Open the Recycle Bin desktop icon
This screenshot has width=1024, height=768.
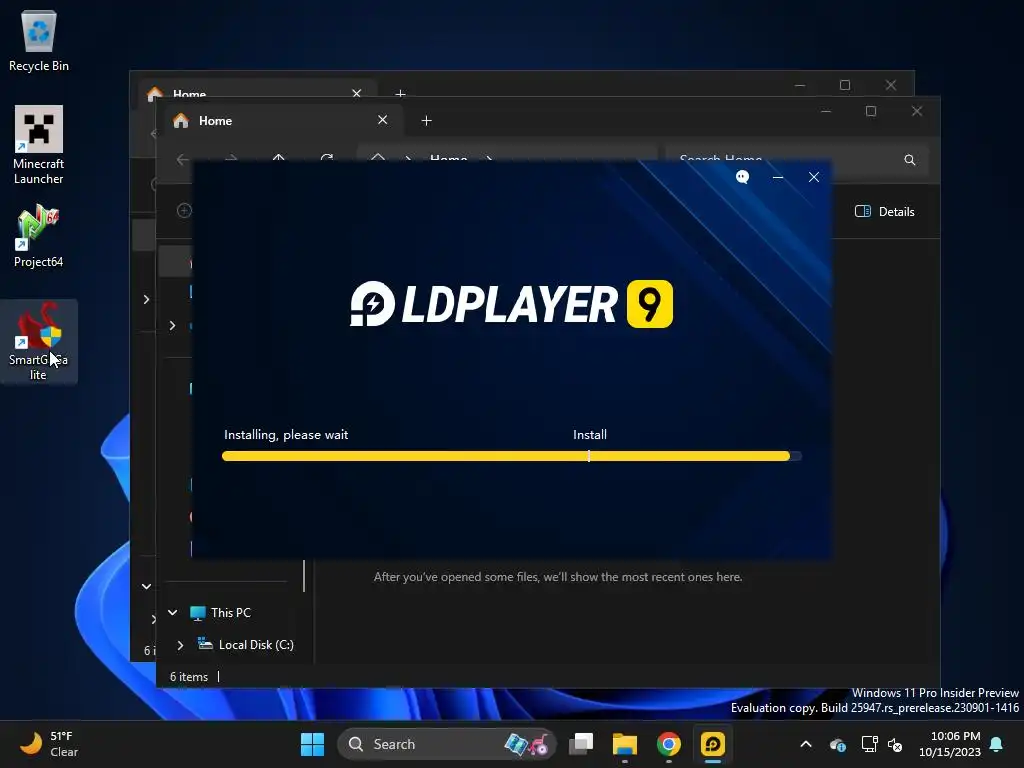39,41
